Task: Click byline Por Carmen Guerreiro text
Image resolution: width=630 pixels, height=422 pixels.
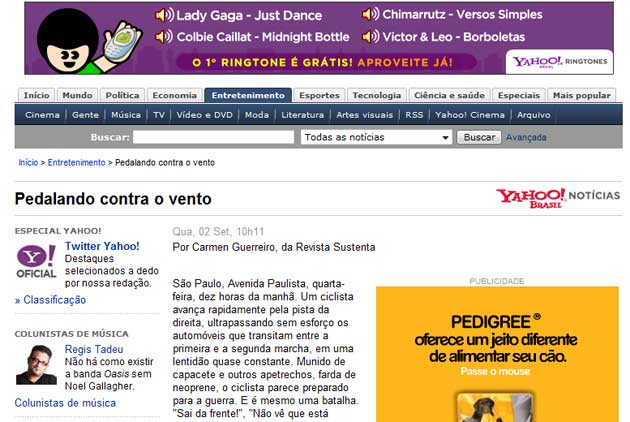Action: [274, 247]
